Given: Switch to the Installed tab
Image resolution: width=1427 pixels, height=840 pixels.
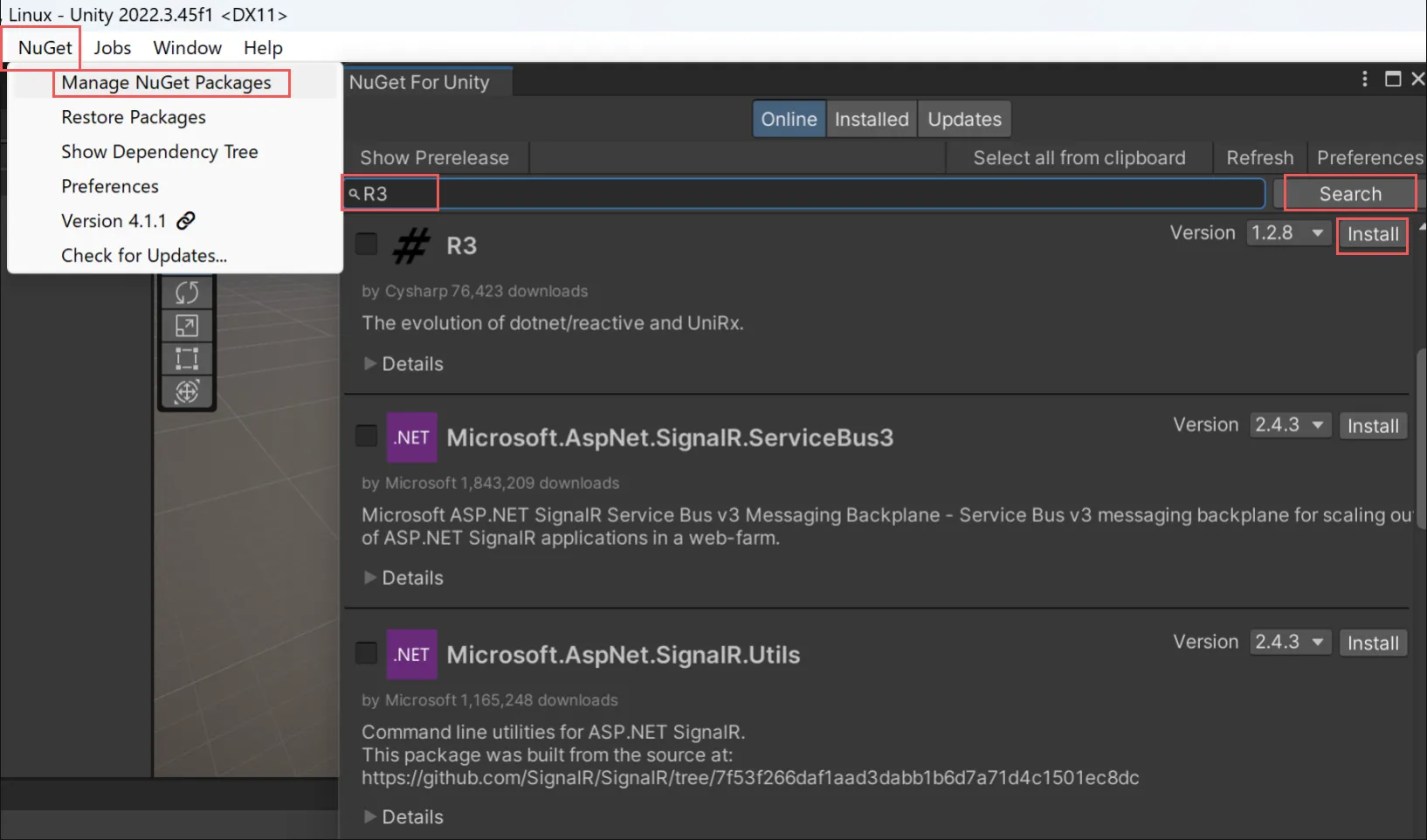Looking at the screenshot, I should pos(871,120).
